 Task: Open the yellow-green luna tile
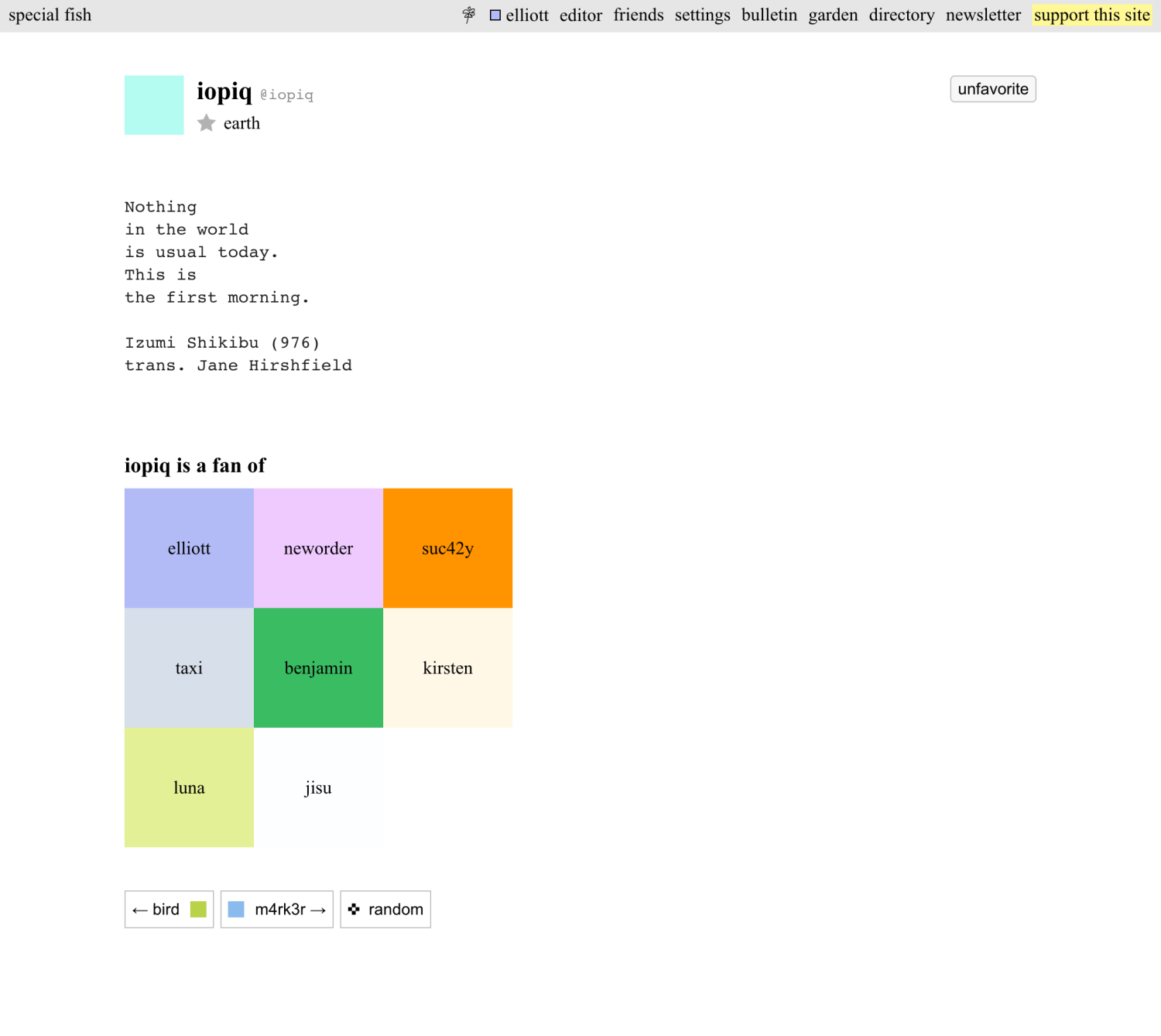click(x=189, y=787)
